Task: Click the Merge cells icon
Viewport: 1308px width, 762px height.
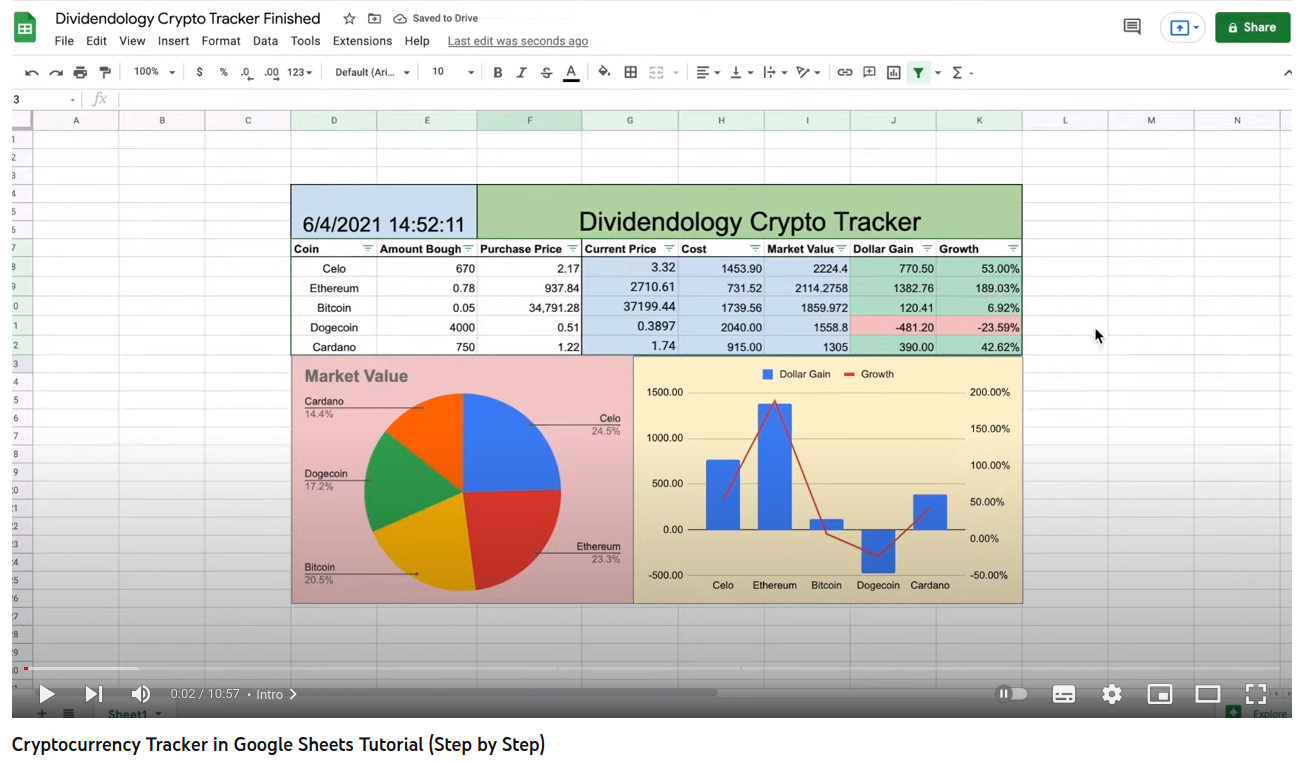Action: pos(657,72)
